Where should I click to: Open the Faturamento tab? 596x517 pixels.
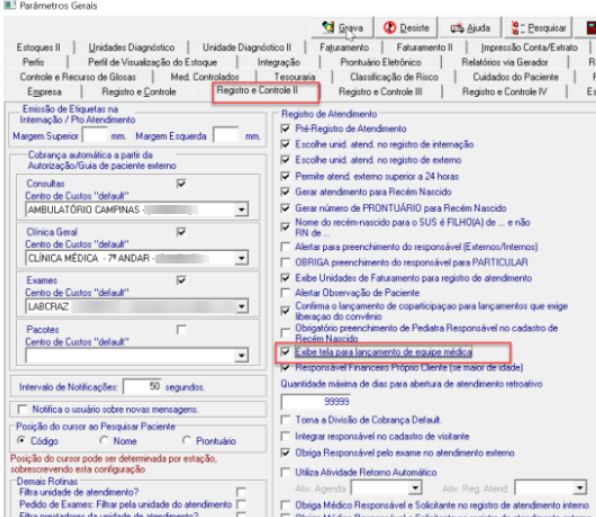click(344, 48)
